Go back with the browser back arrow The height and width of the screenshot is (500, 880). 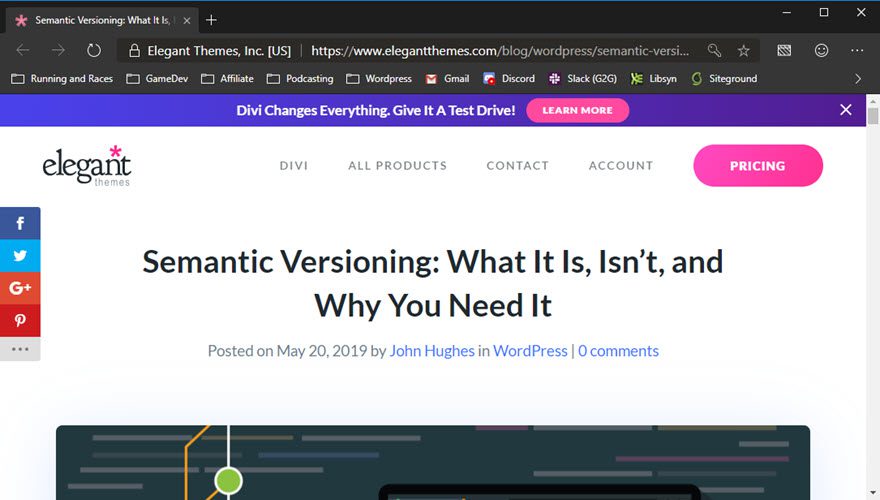point(23,51)
